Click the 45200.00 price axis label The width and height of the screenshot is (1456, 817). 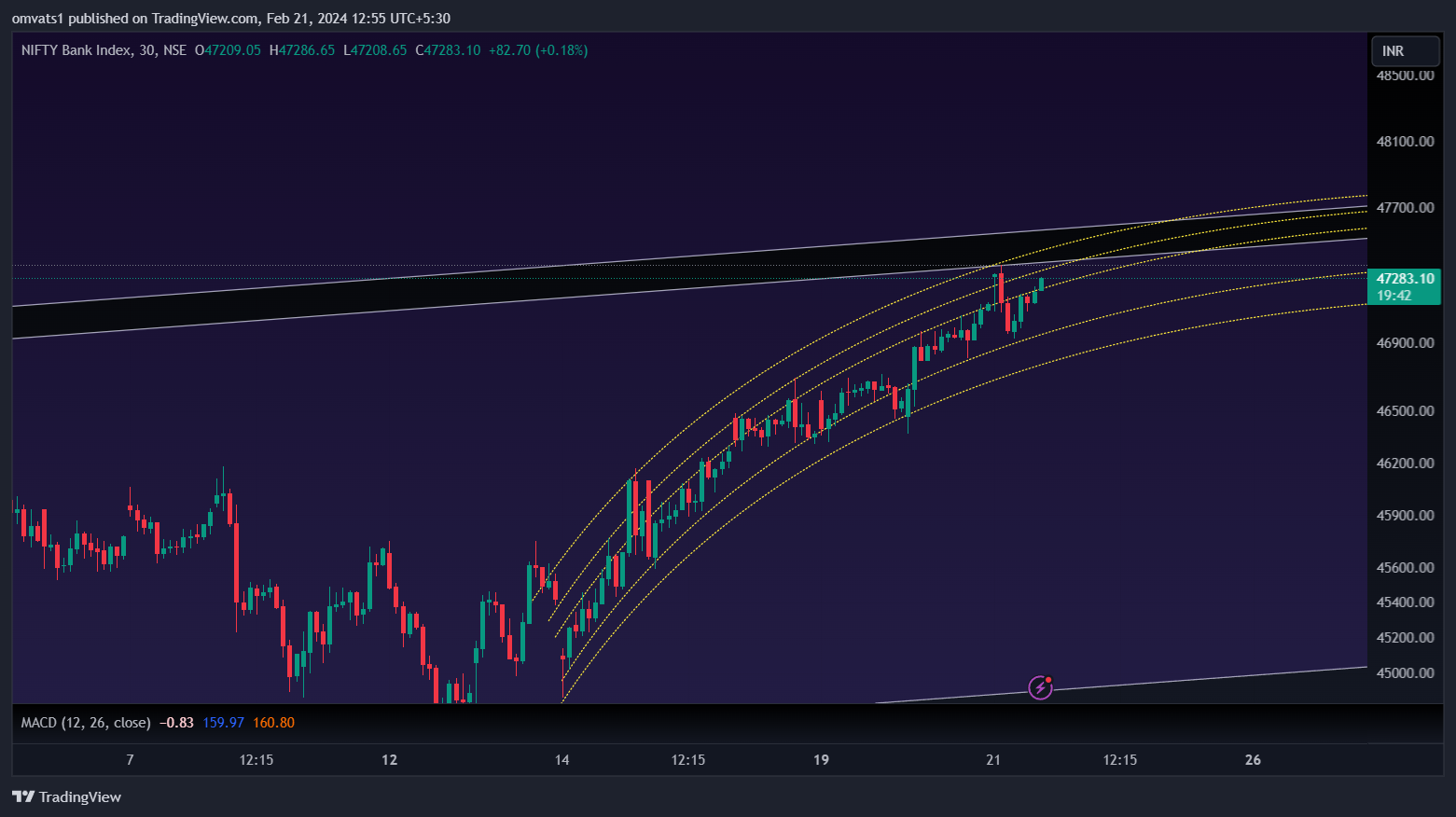[x=1405, y=638]
